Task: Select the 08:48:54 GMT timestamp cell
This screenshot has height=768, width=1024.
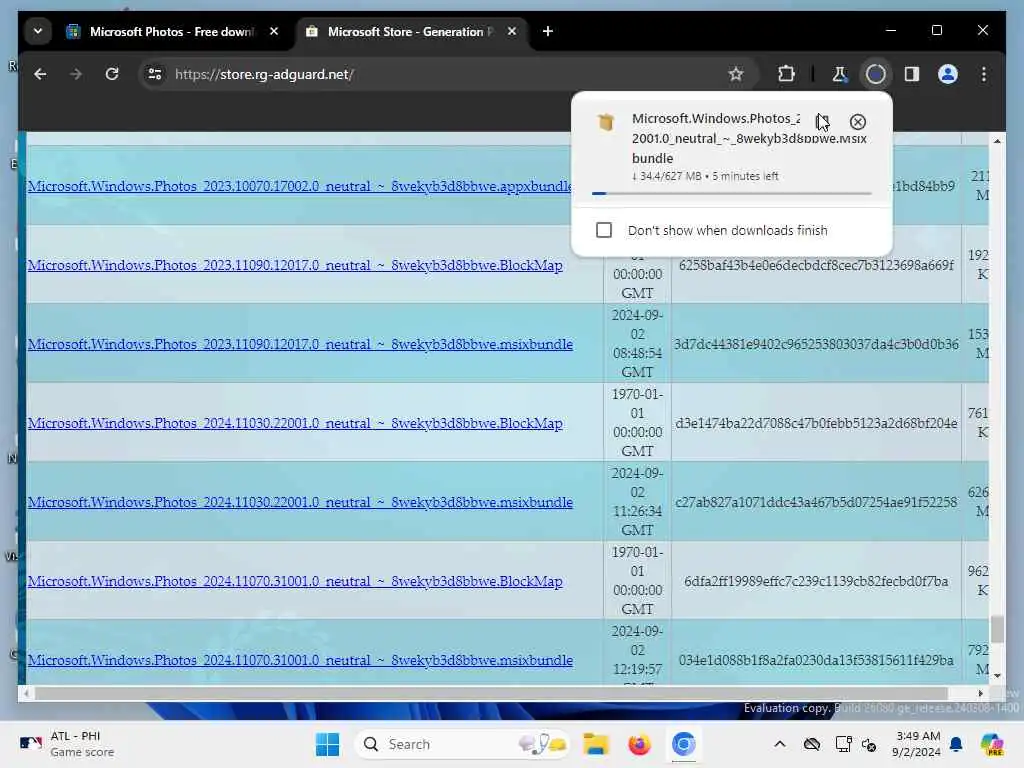Action: 637,344
